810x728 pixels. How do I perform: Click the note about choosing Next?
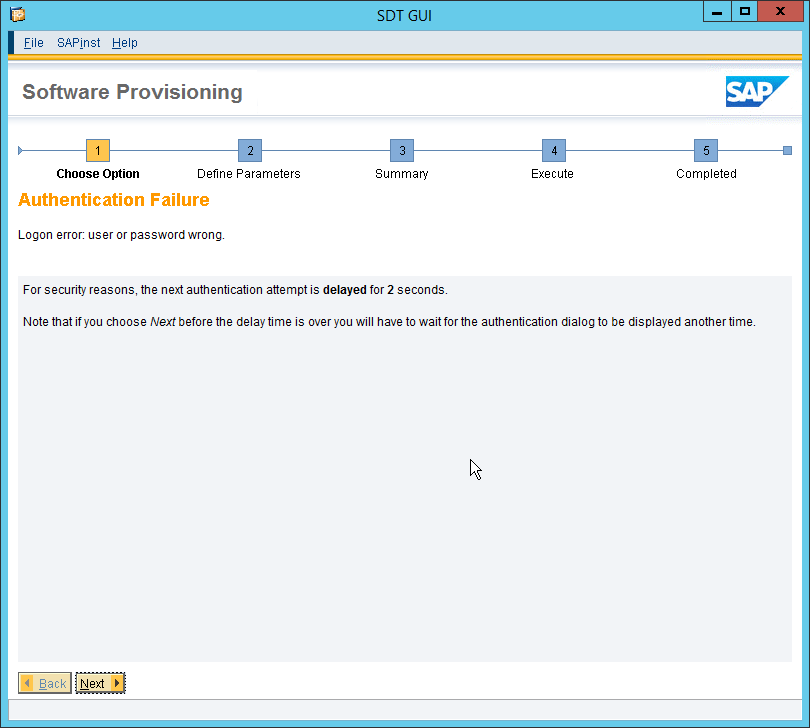[389, 322]
